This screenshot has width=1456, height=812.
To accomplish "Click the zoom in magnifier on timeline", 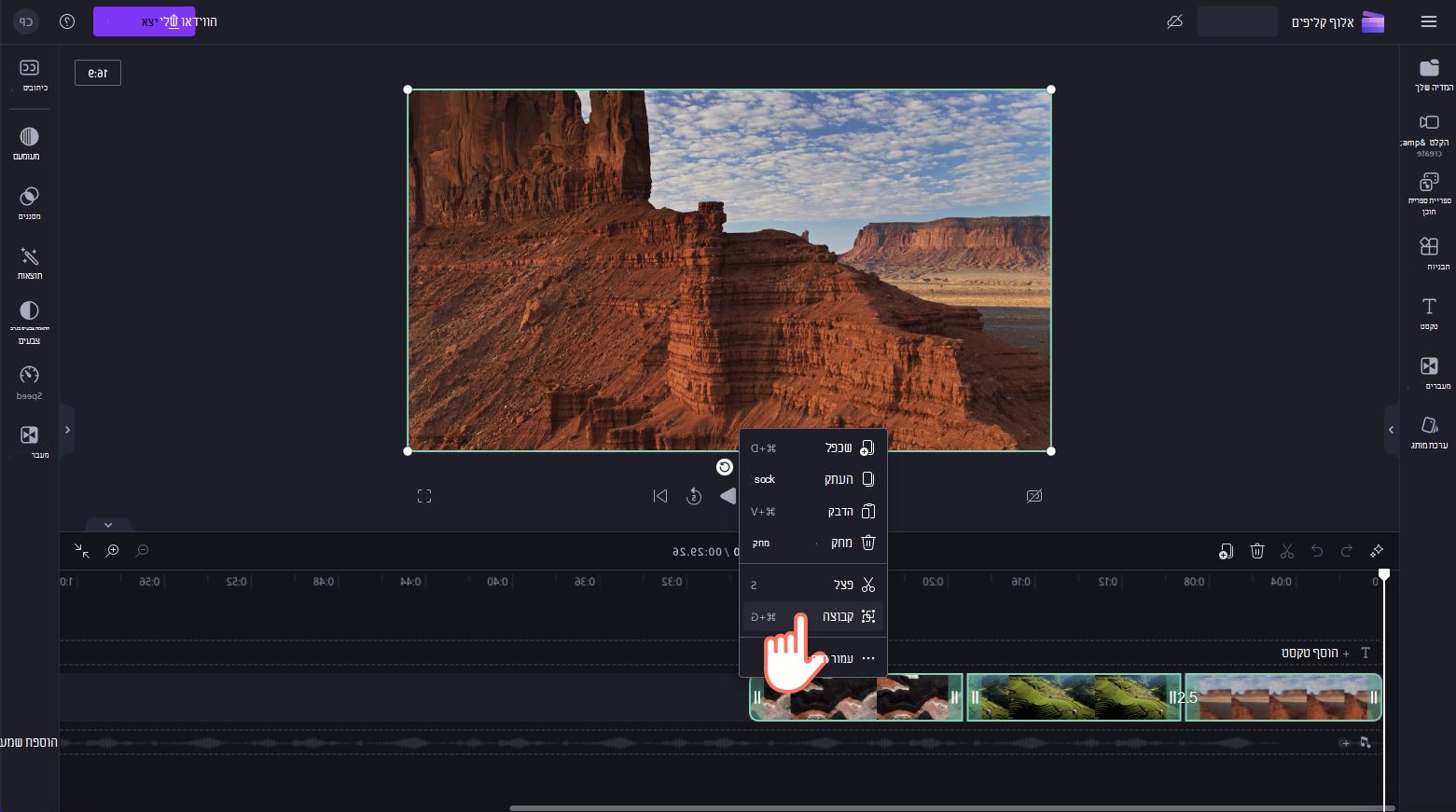I will coord(112,551).
